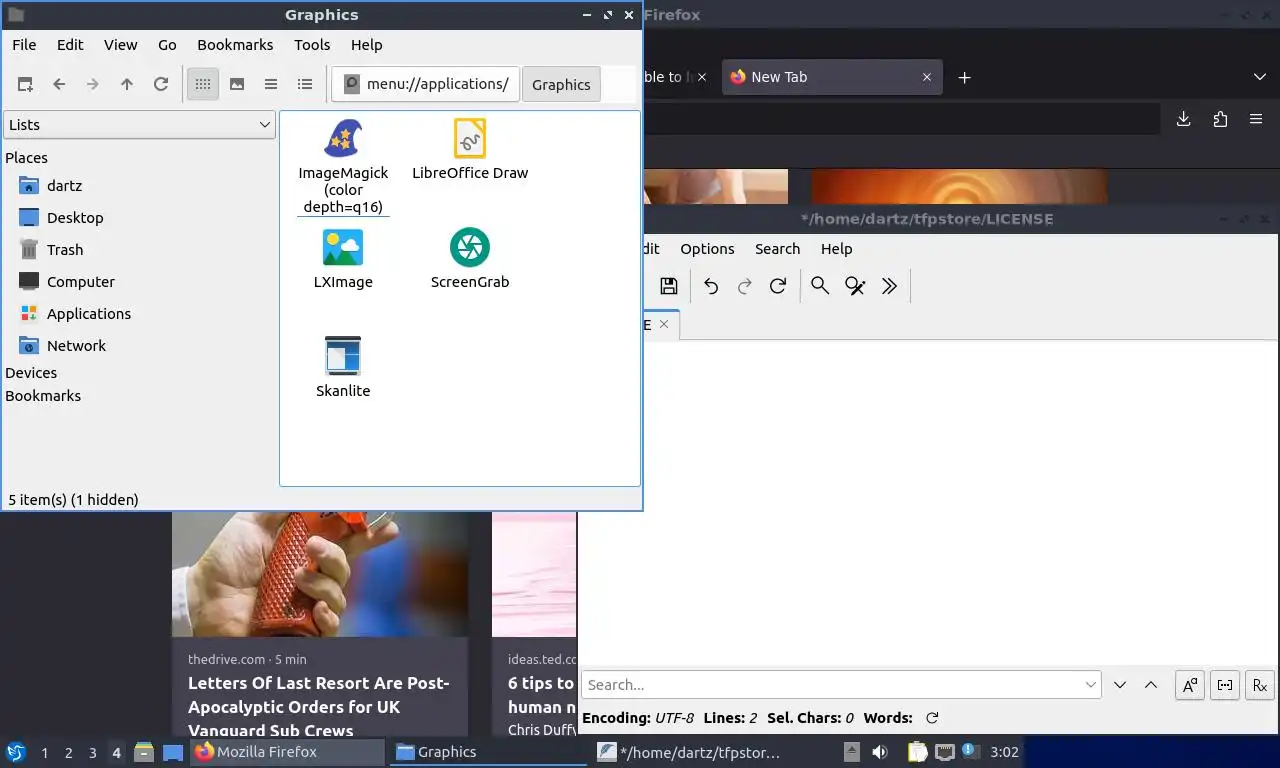Open the Lists side pane dropdown
This screenshot has height=768, width=1280.
(139, 124)
